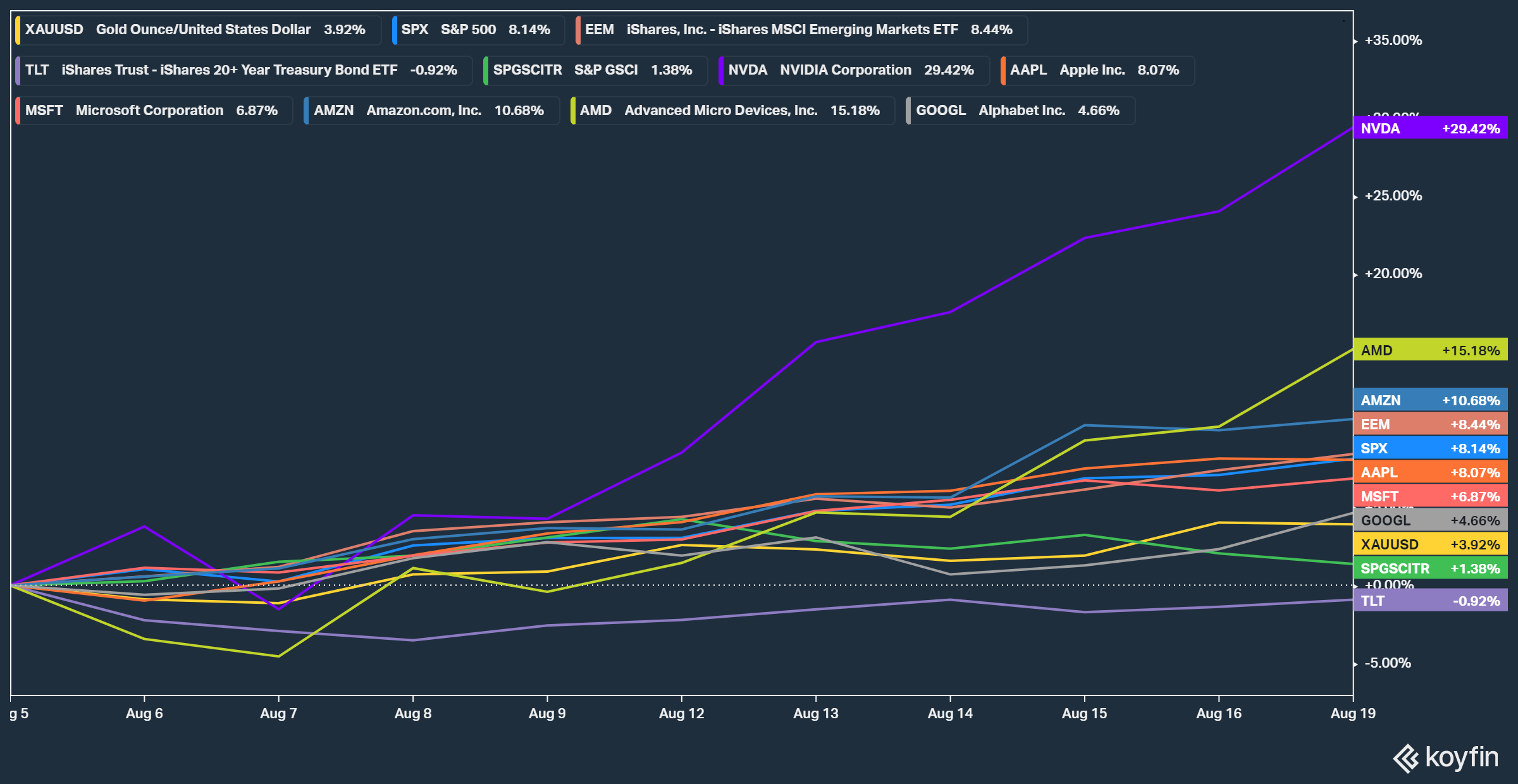Click the XAUUSD Gold legend chip
1518x784 pixels.
pyautogui.click(x=197, y=30)
